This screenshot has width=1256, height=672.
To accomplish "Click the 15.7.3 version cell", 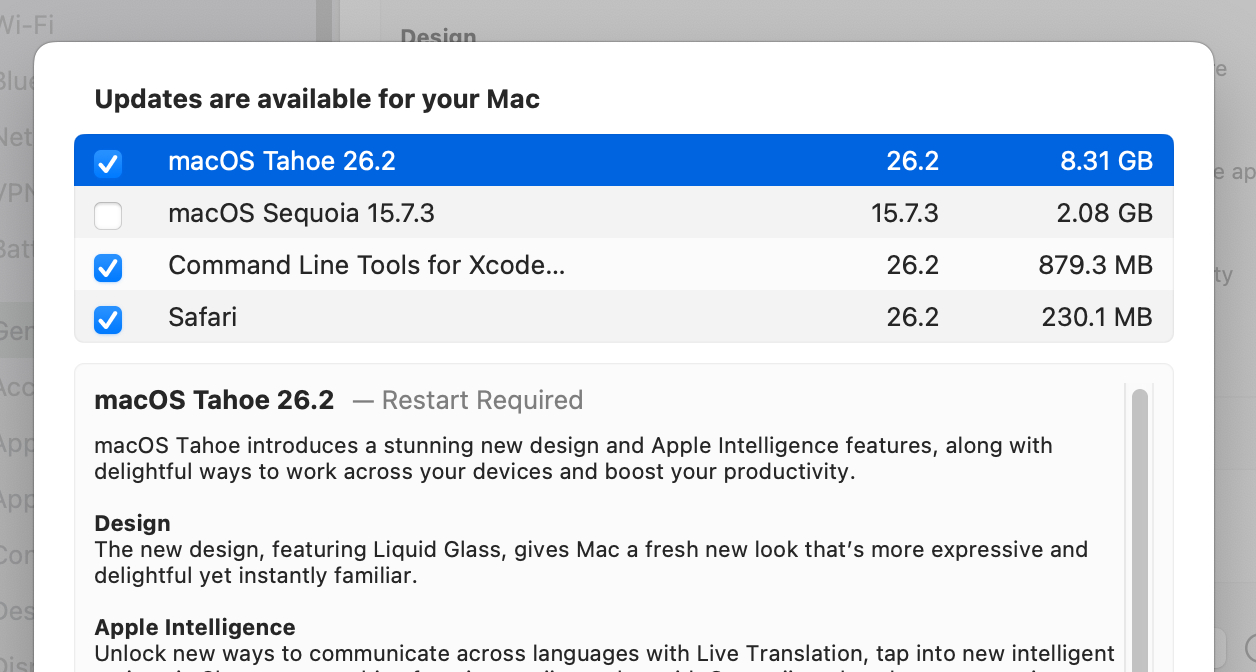I will (904, 213).
